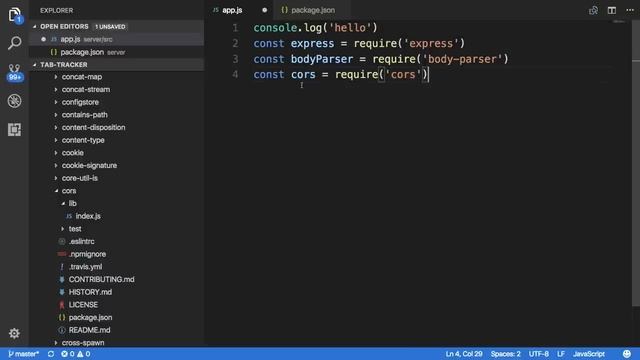Place cursor on 'hello' string in line 1

350,28
